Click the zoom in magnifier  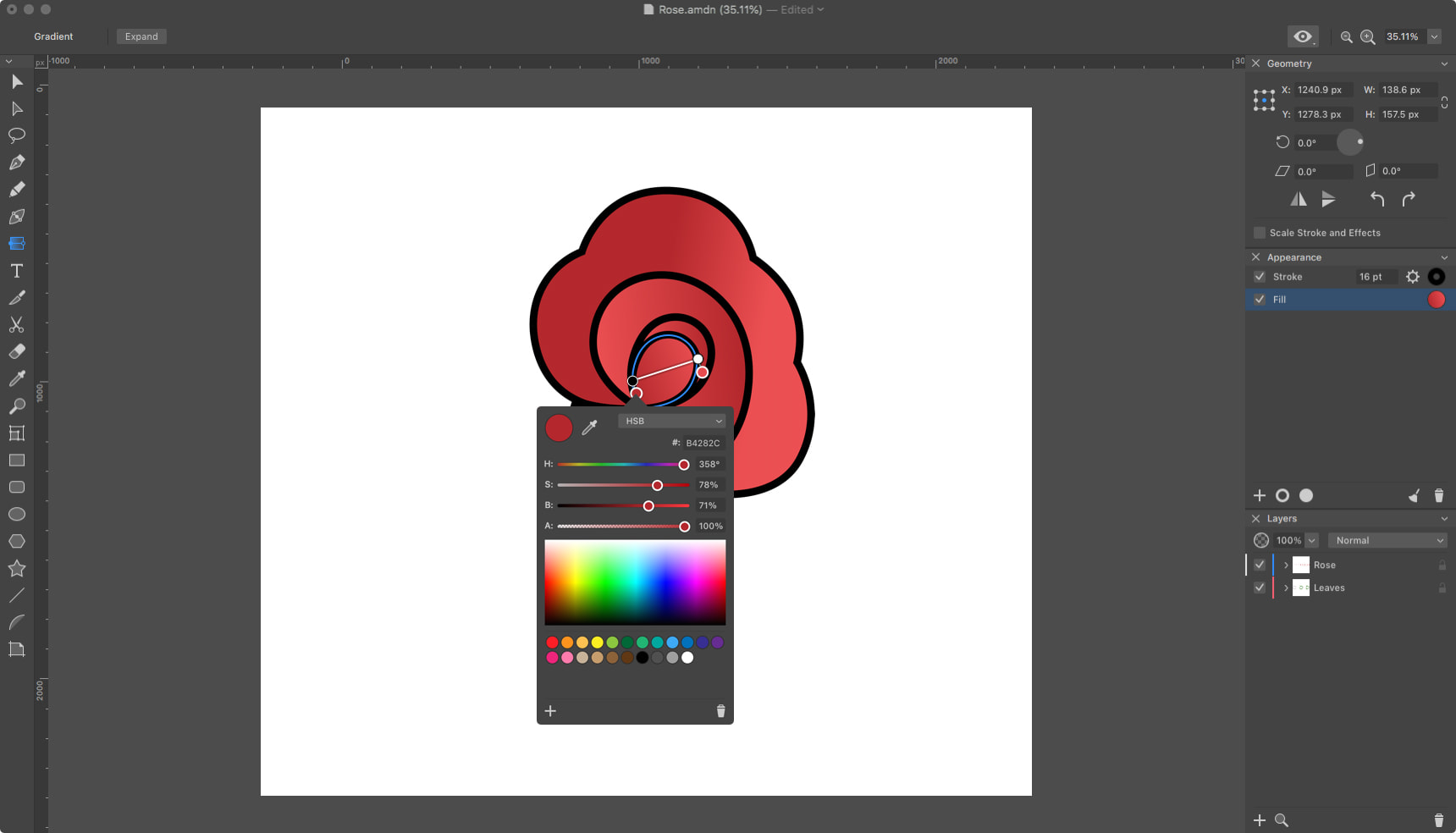point(1367,36)
